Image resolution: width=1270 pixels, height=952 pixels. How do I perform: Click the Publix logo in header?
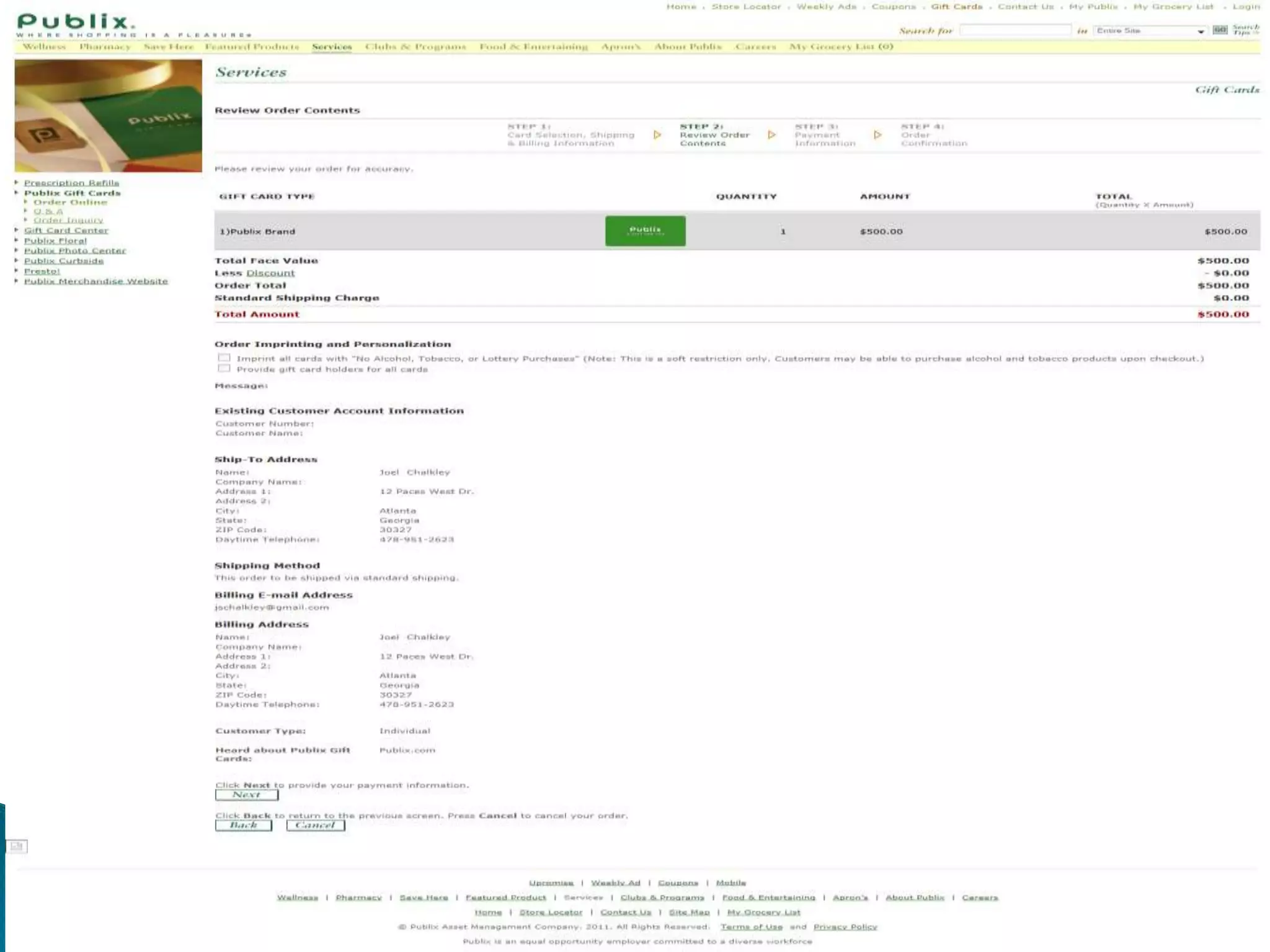[x=76, y=23]
